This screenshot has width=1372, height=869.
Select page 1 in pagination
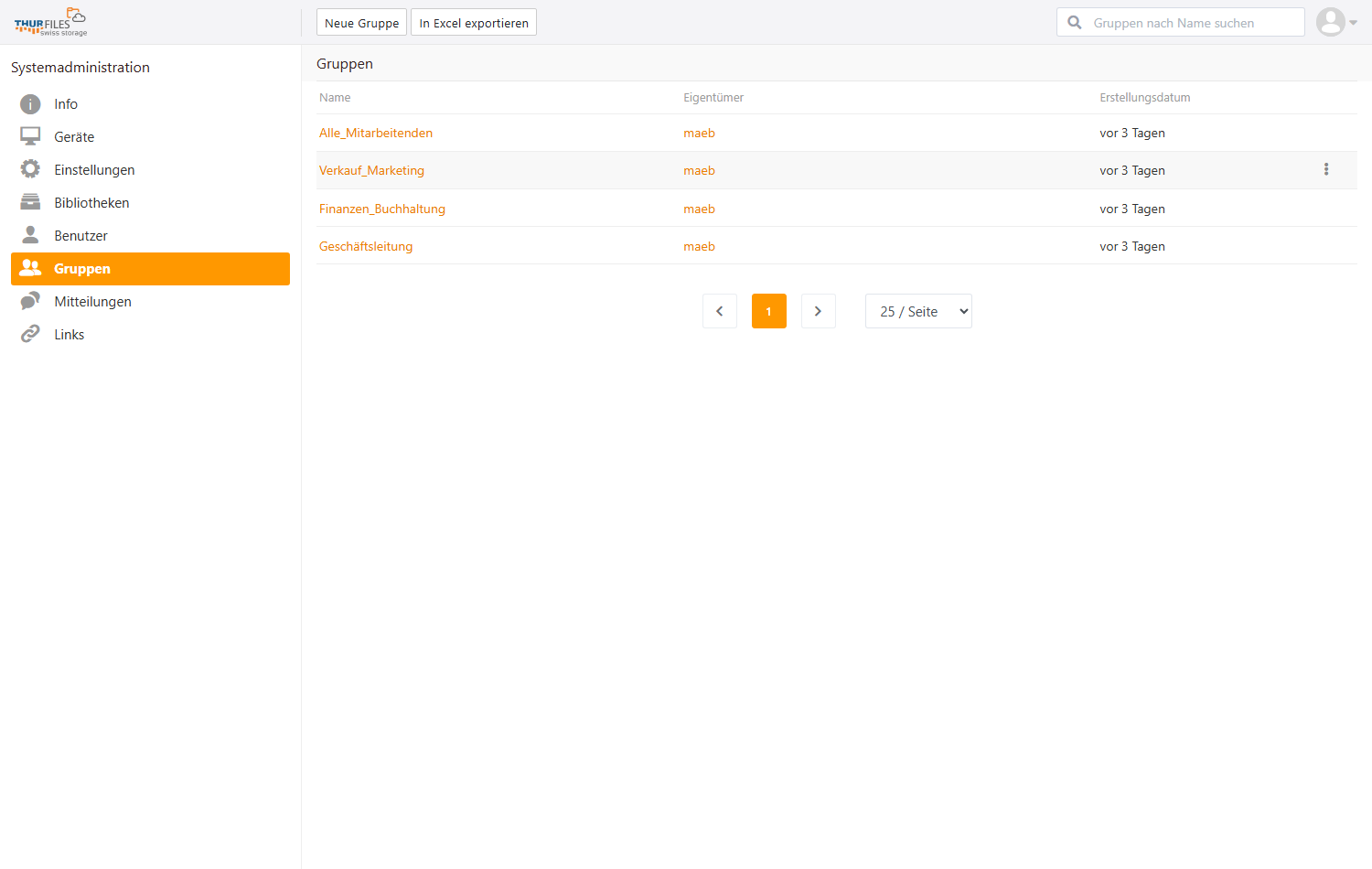point(769,311)
